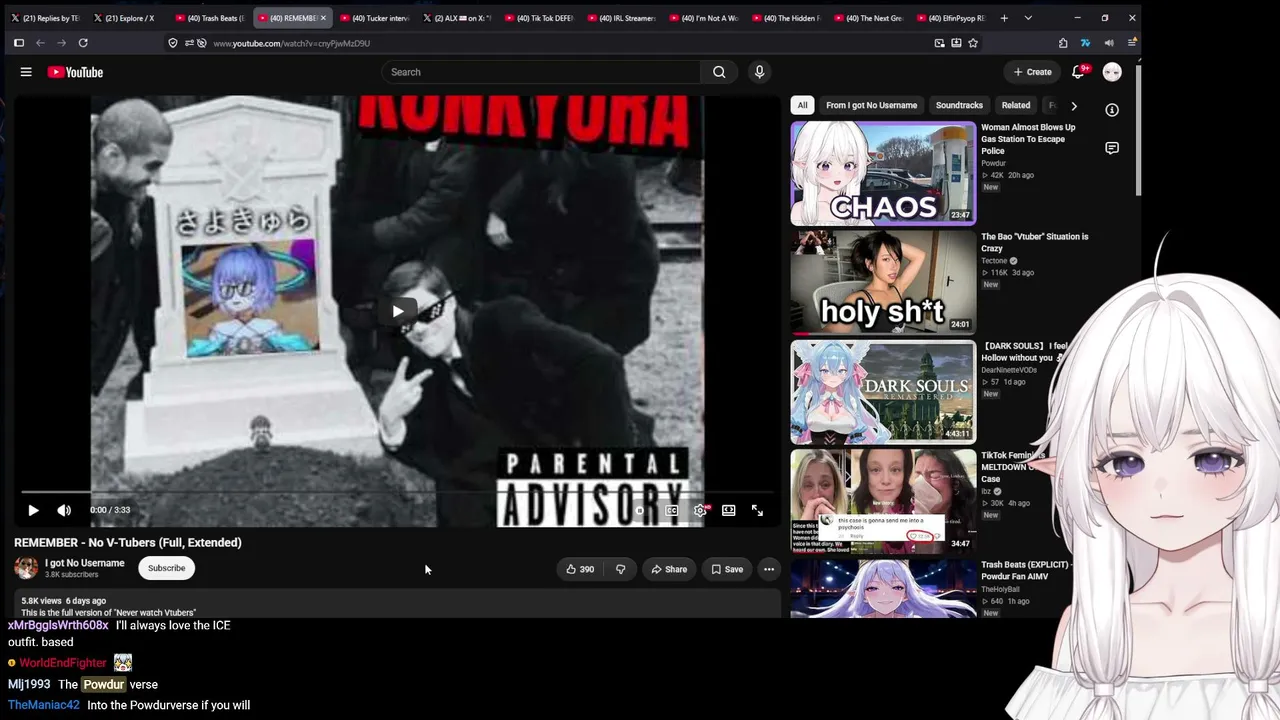This screenshot has height=720, width=1280.
Task: Open the YouTube hamburger guide menu
Action: click(x=26, y=72)
